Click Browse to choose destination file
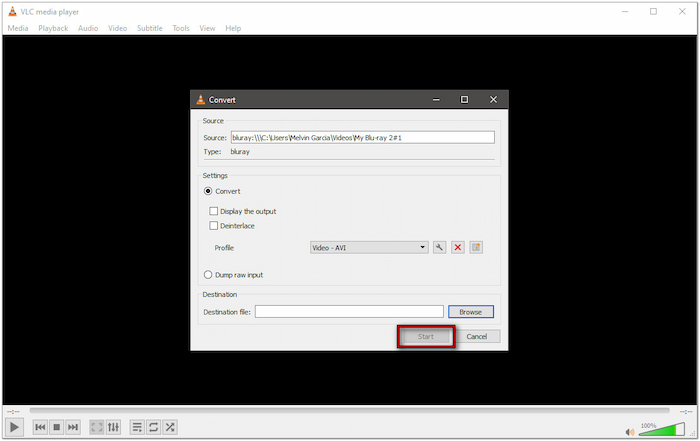Viewport: 700px width, 441px height. coord(470,312)
